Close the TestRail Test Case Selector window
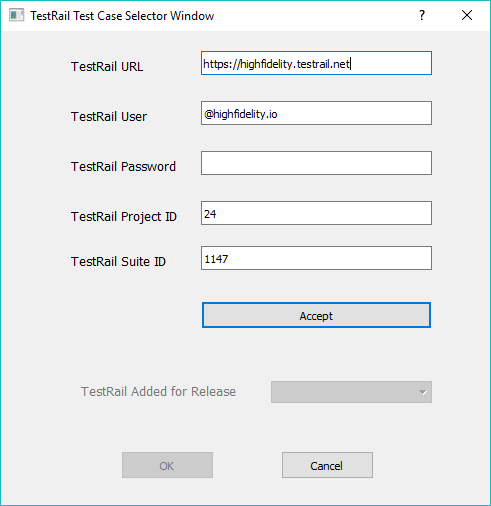This screenshot has width=491, height=506. pyautogui.click(x=467, y=15)
